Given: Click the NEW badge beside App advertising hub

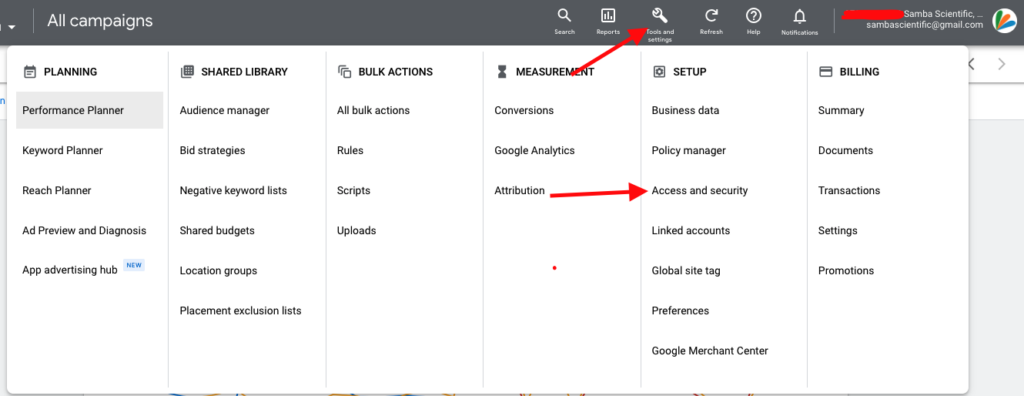Looking at the screenshot, I should tap(134, 265).
